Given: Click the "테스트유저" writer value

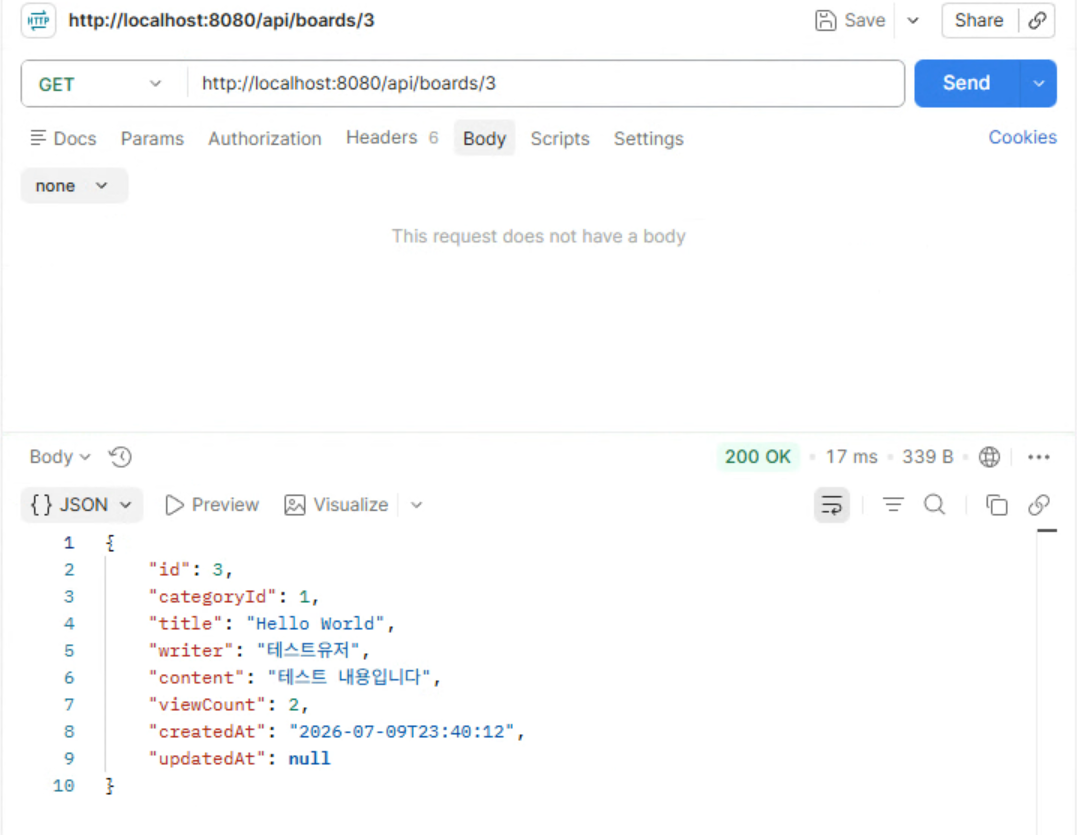Looking at the screenshot, I should coord(308,650).
